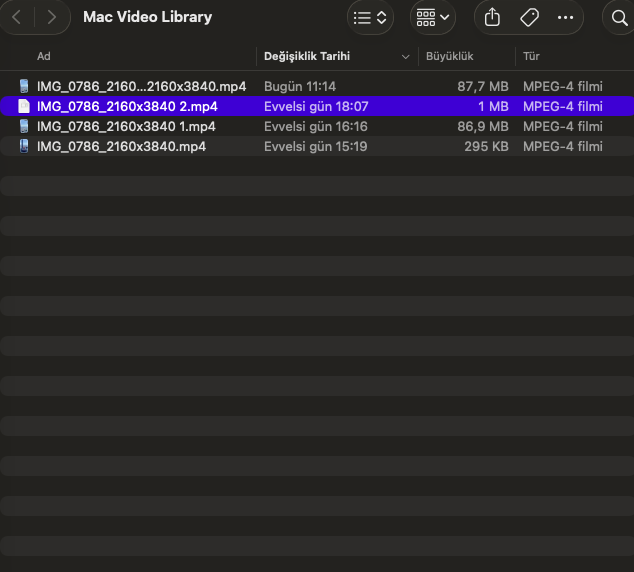Toggle sort direction chevron on date column
This screenshot has height=572, width=634.
pyautogui.click(x=405, y=57)
